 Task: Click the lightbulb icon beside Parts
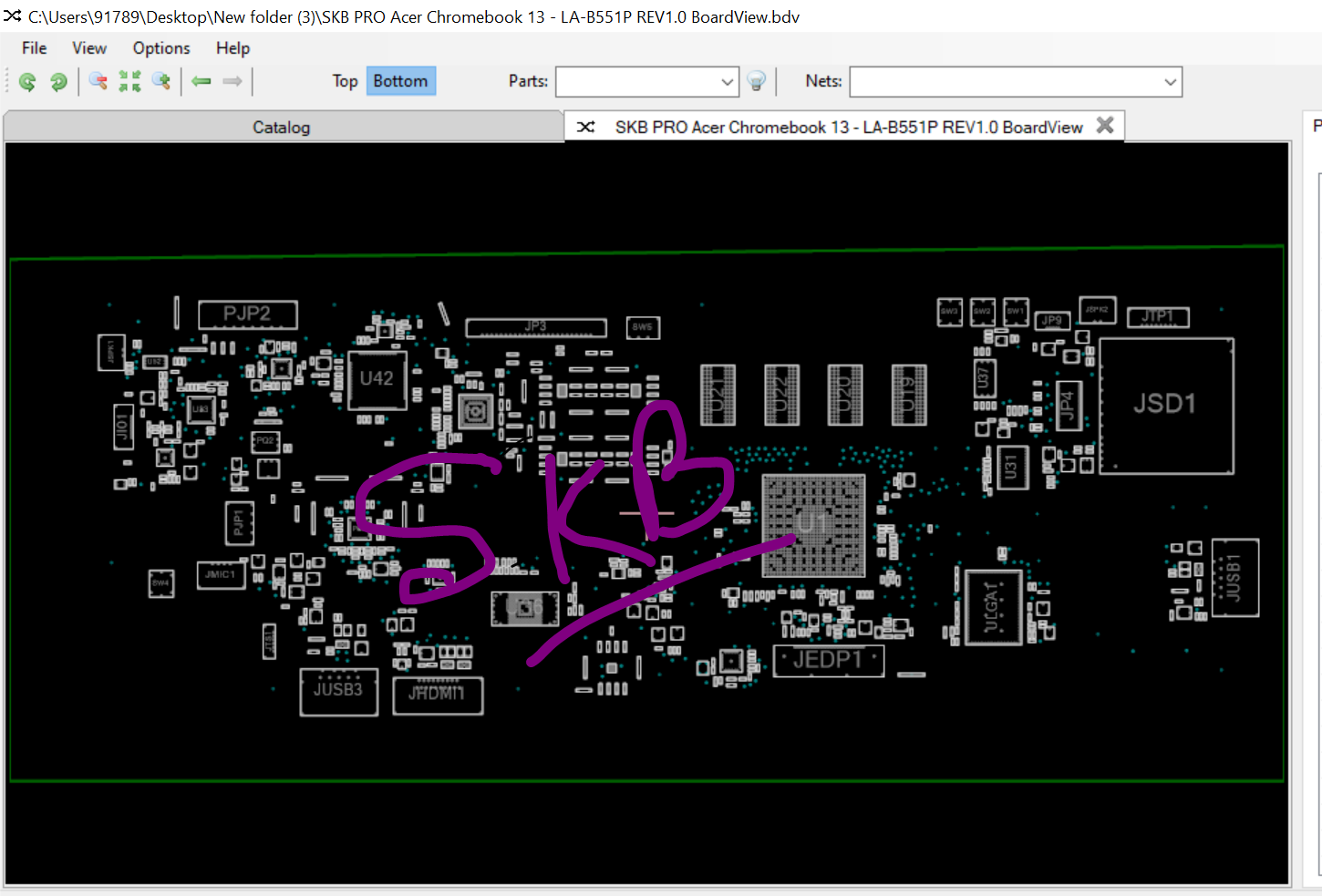click(x=756, y=82)
